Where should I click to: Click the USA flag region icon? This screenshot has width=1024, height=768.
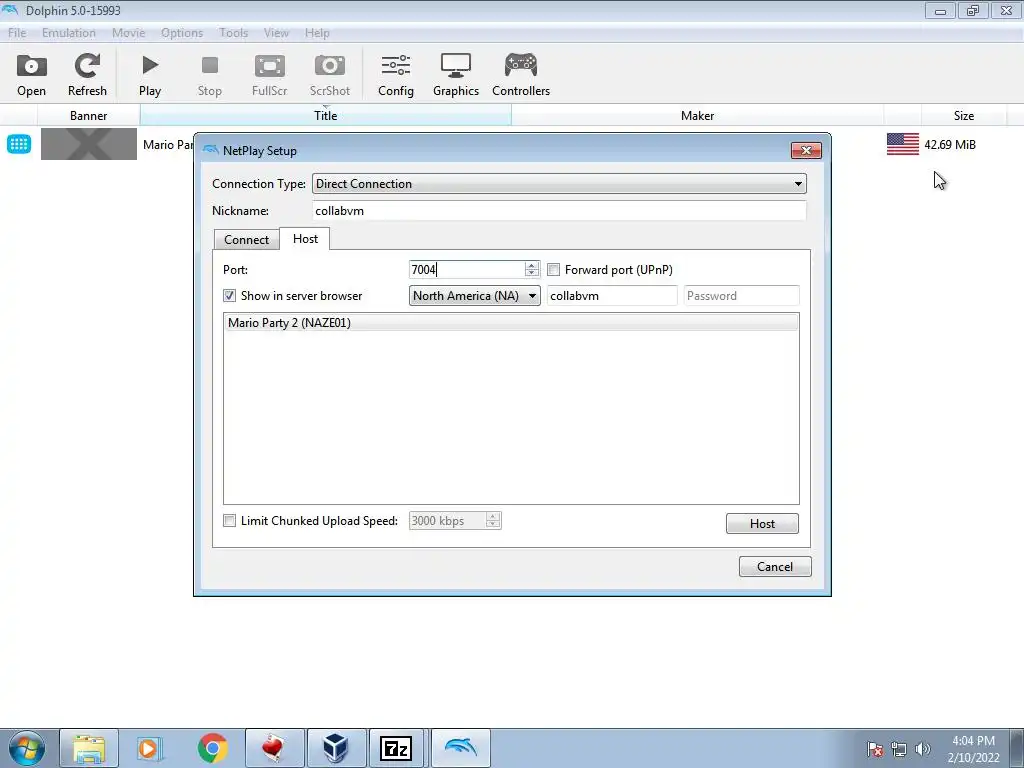point(903,144)
